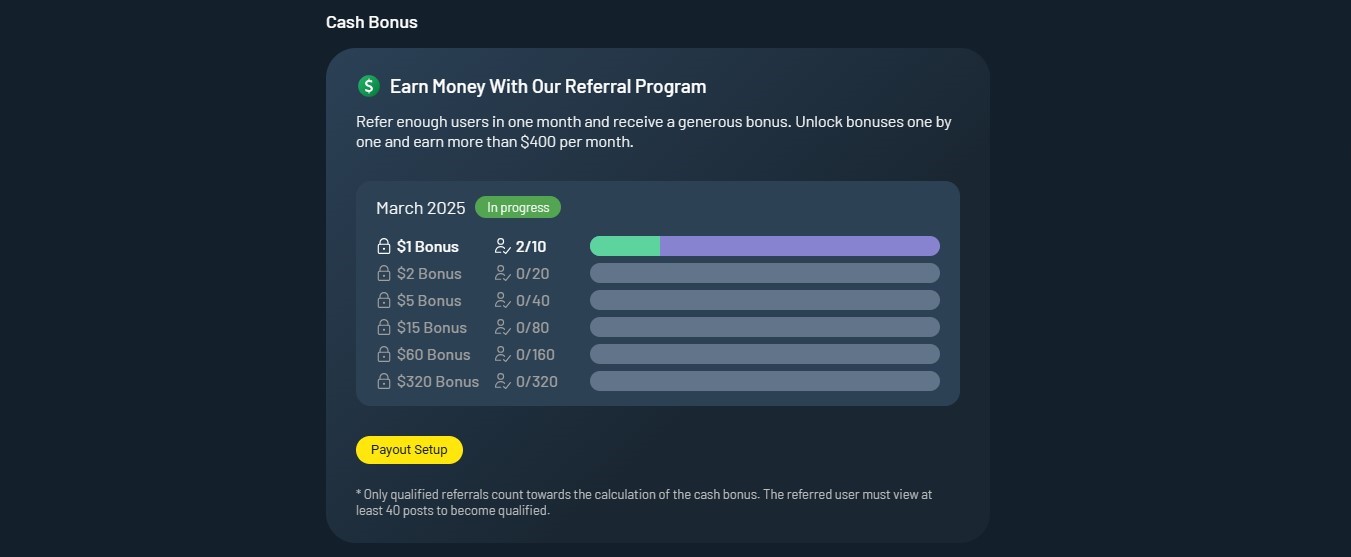1351x557 pixels.
Task: Click the green dollar sign icon
Action: 368,86
